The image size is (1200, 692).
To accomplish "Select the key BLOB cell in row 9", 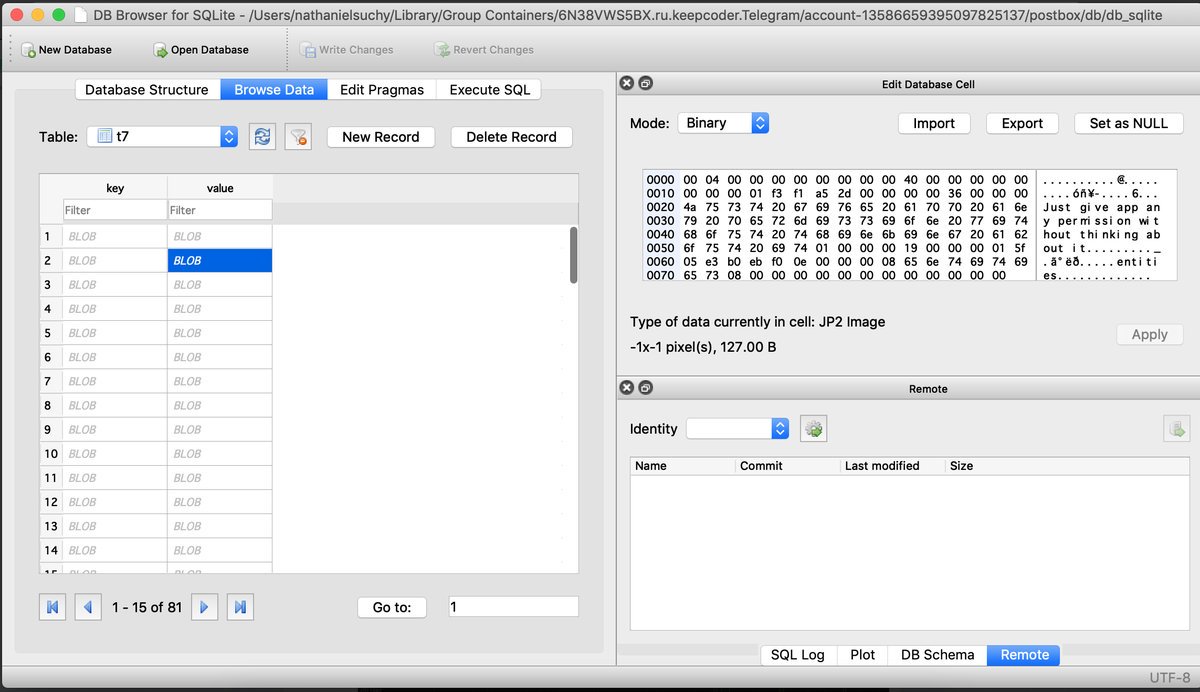I will (115, 429).
